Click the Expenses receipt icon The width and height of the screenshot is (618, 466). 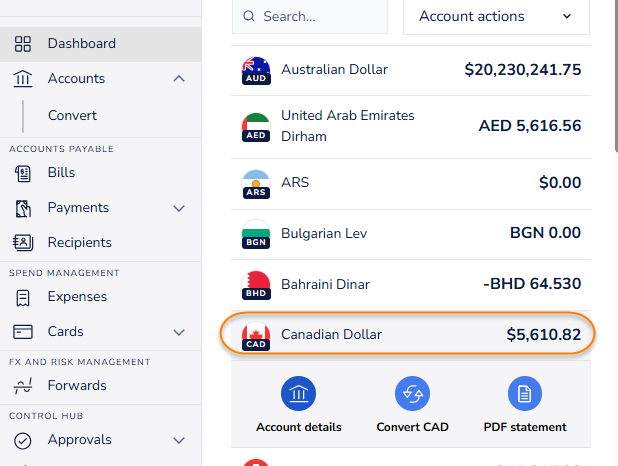point(23,297)
